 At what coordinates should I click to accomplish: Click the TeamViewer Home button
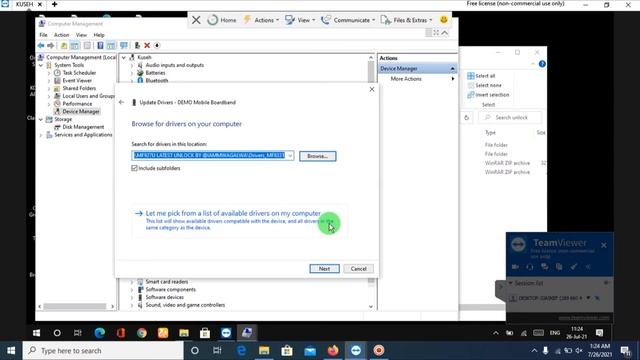(222, 20)
